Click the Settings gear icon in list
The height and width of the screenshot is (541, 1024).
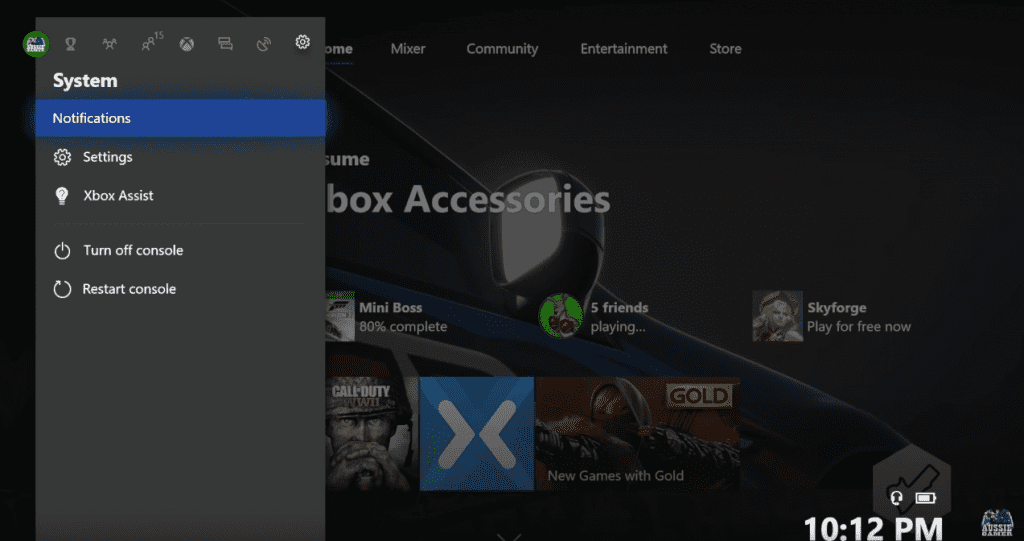click(62, 157)
